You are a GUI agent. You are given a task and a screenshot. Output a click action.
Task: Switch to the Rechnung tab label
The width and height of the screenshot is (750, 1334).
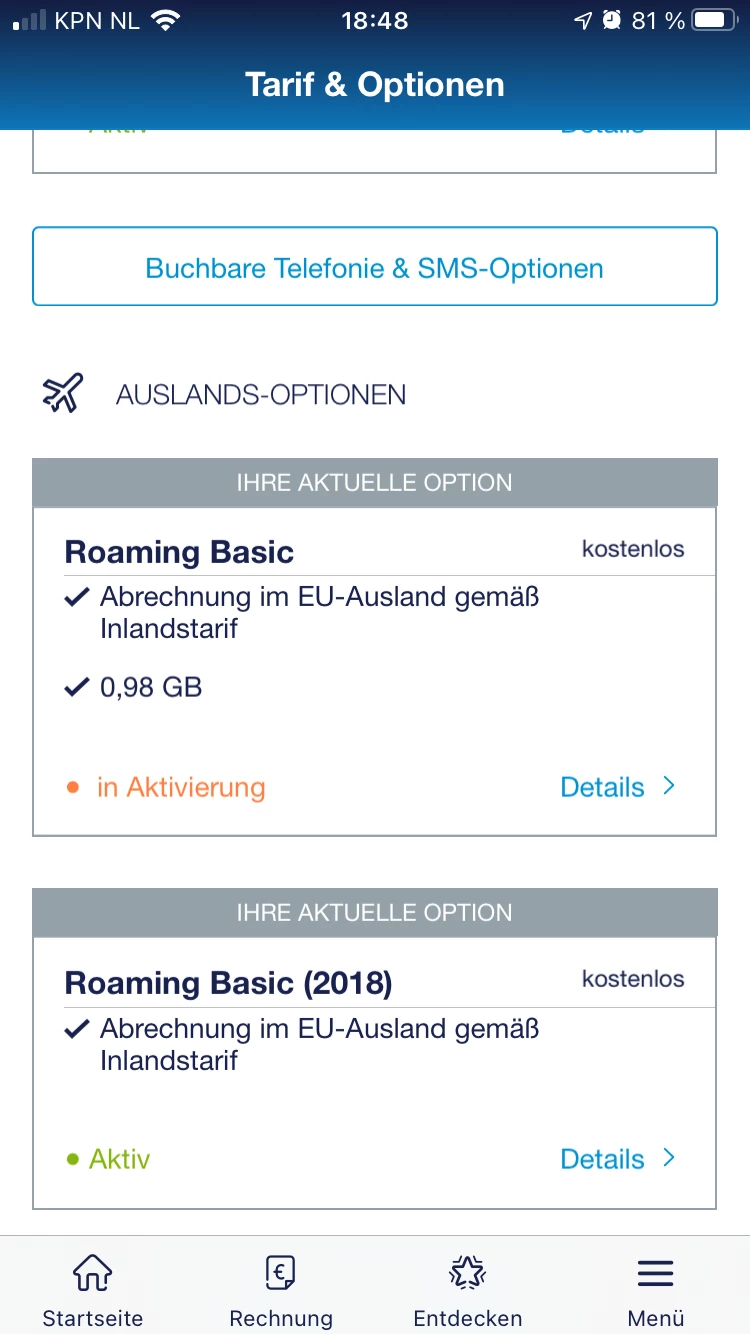(280, 1317)
